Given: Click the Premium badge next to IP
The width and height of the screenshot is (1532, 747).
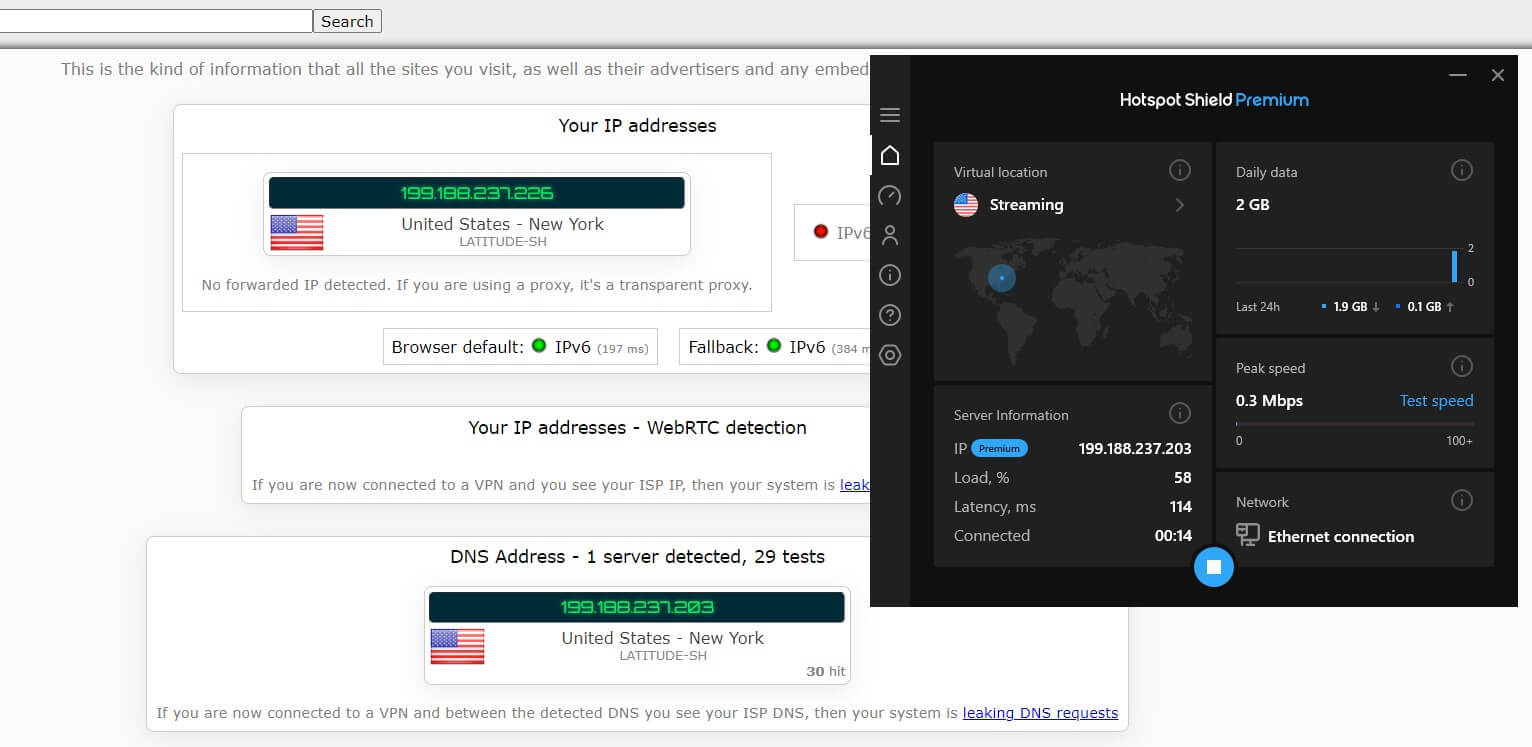Looking at the screenshot, I should [999, 449].
